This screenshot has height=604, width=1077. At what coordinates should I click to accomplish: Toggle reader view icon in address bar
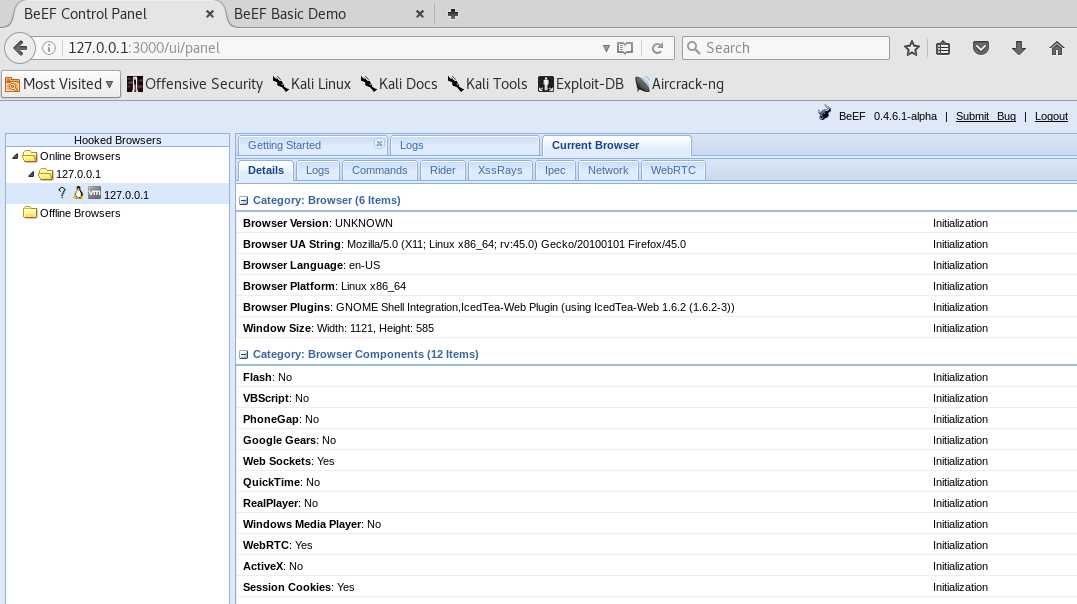[624, 48]
